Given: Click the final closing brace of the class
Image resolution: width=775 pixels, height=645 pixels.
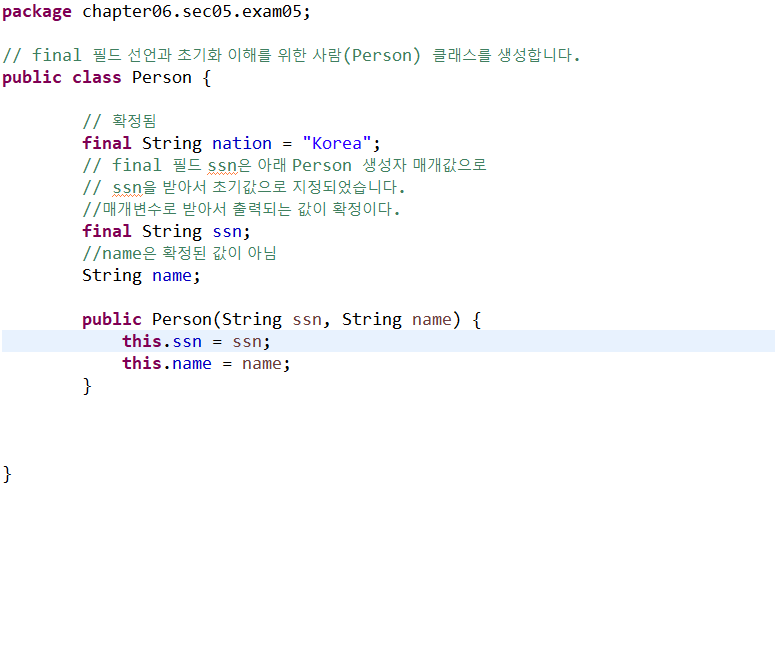Looking at the screenshot, I should tap(7, 474).
